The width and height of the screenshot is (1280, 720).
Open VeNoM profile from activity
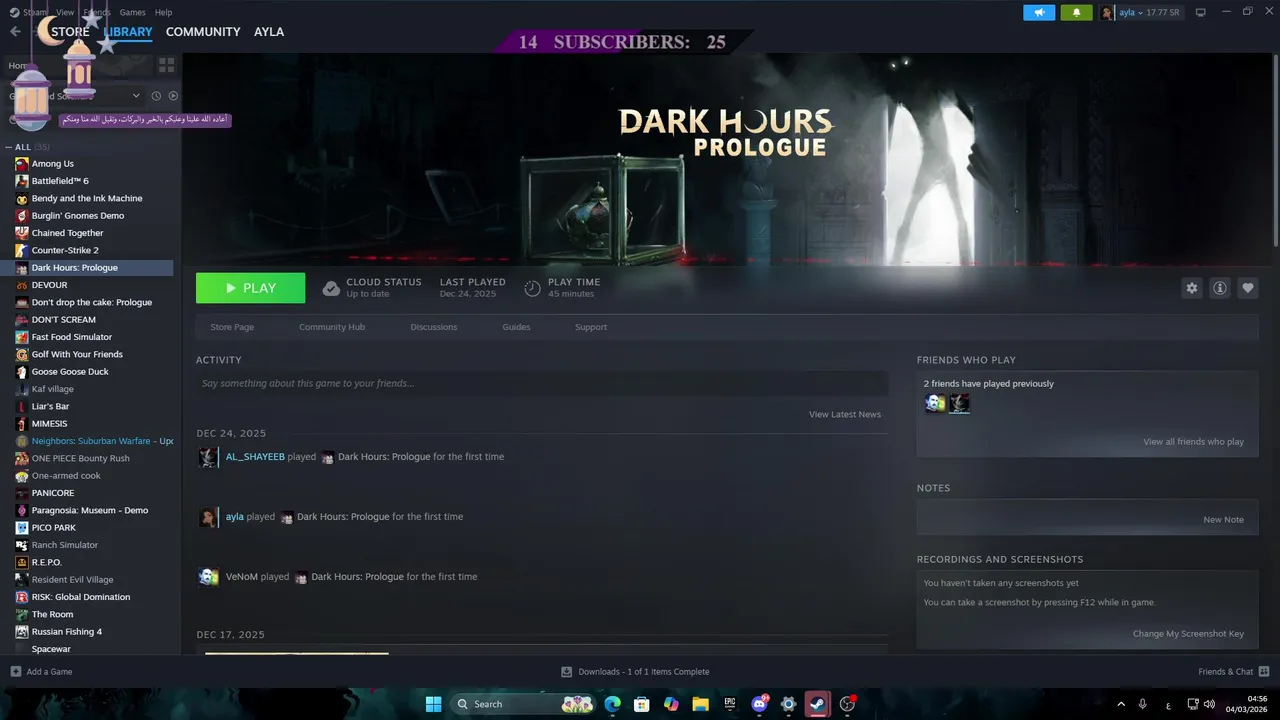pos(242,577)
